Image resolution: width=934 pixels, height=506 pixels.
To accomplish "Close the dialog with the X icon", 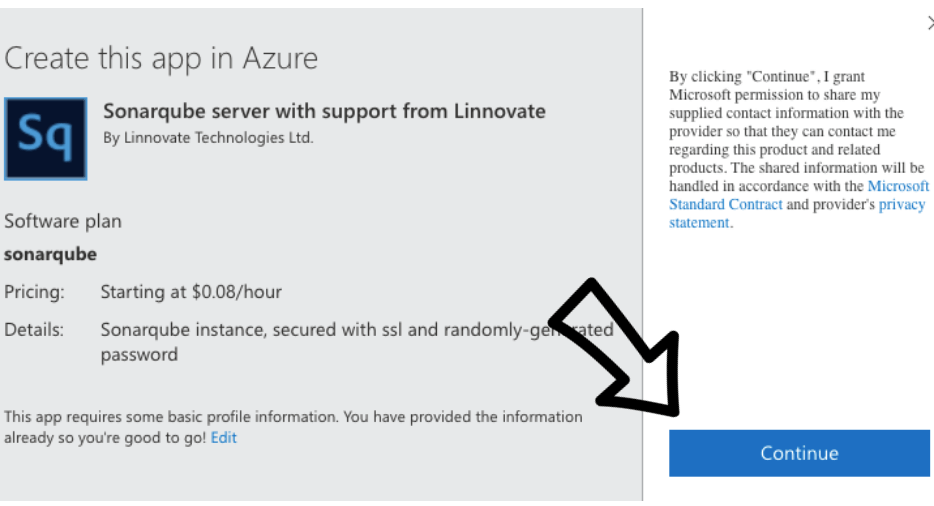I will coord(930,24).
